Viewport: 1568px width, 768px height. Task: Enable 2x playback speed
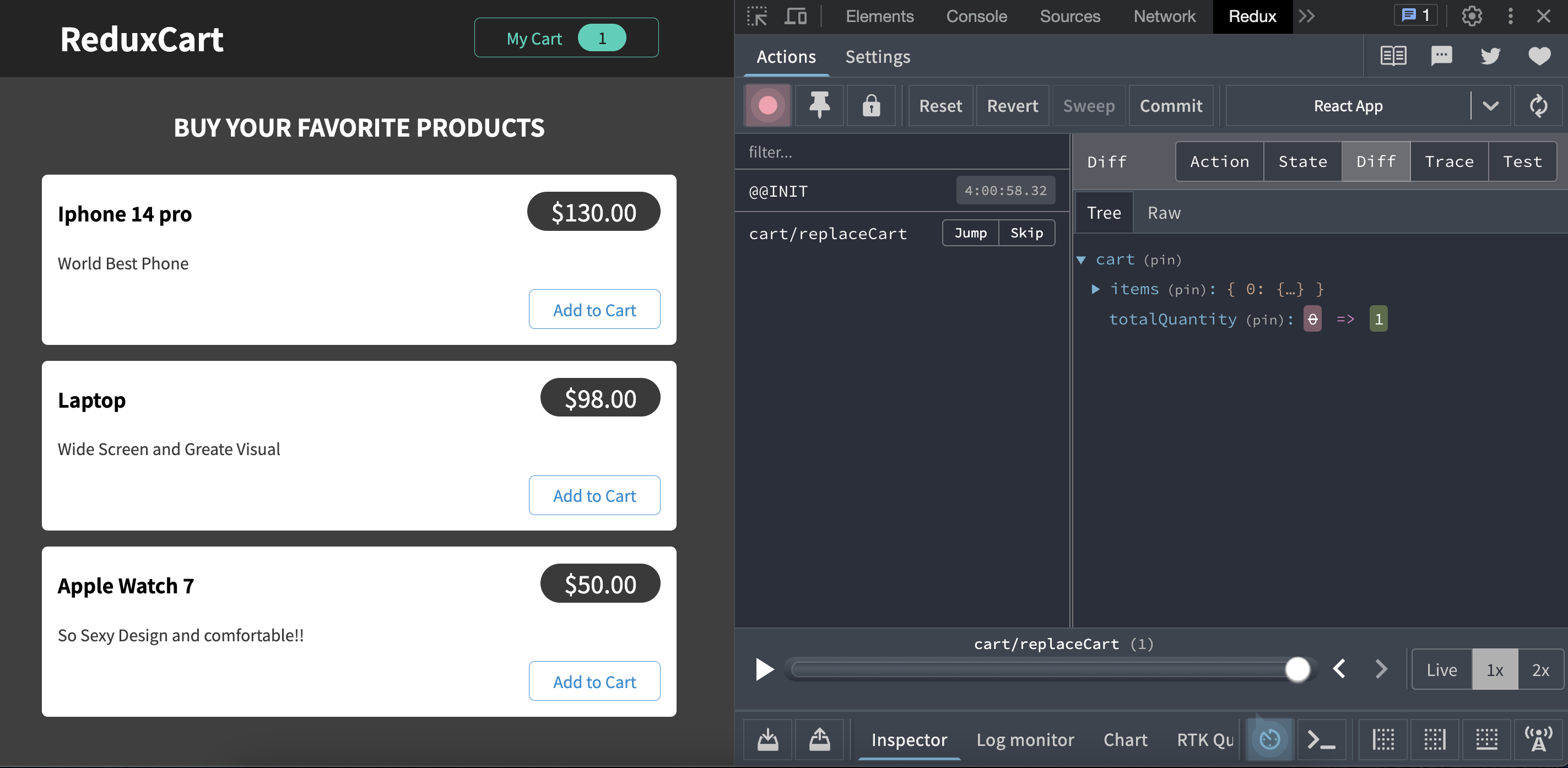pos(1540,669)
